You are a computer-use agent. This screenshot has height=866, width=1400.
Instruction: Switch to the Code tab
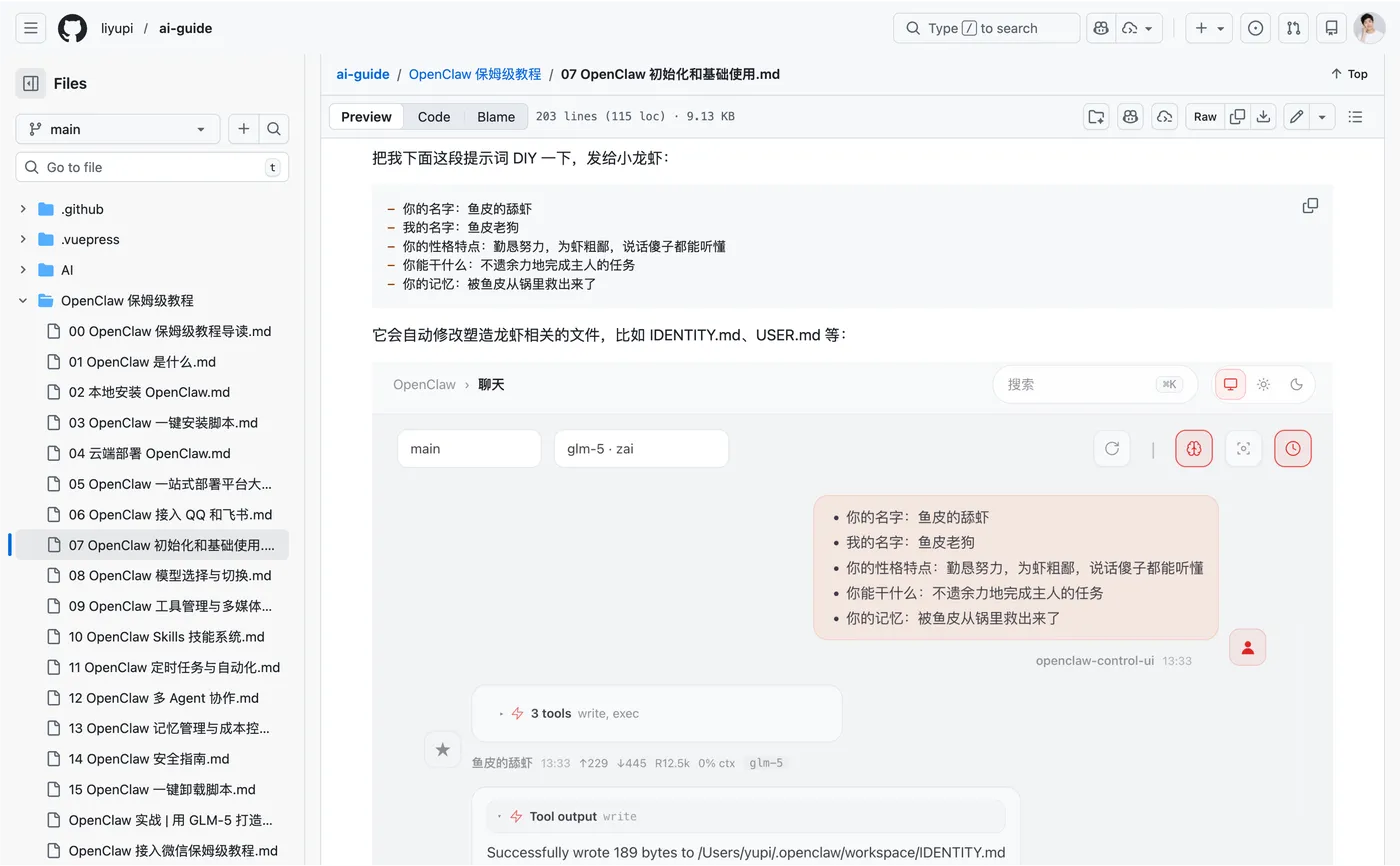(434, 116)
